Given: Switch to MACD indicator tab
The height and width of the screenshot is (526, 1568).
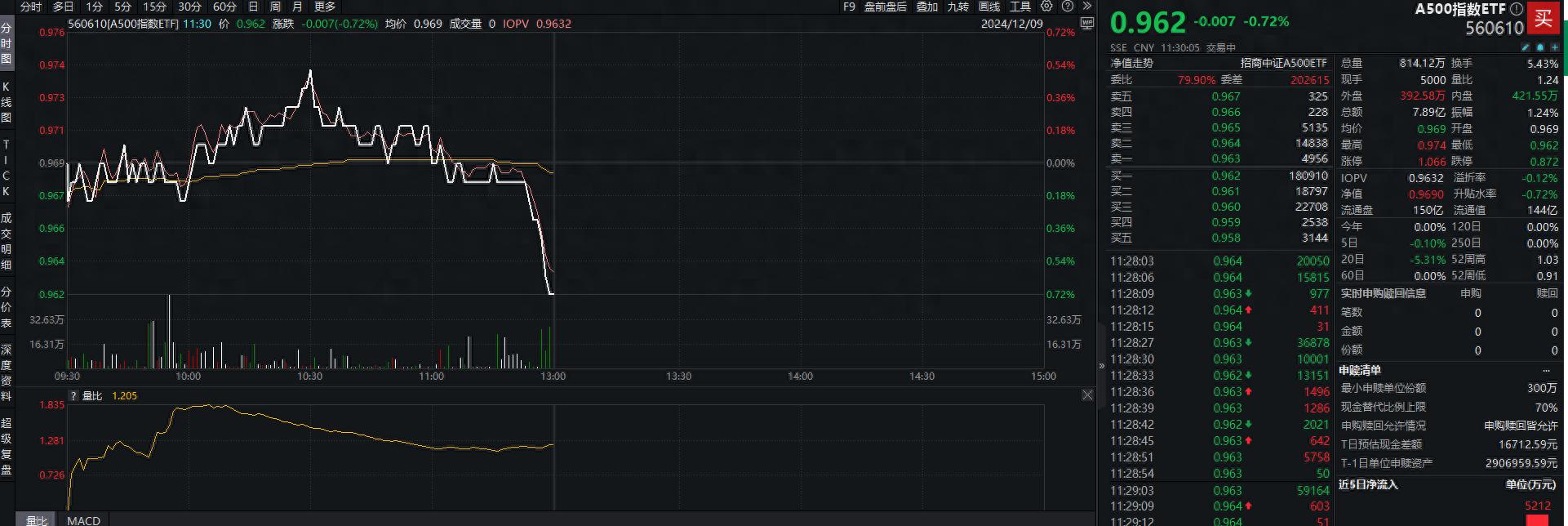Looking at the screenshot, I should tap(83, 519).
